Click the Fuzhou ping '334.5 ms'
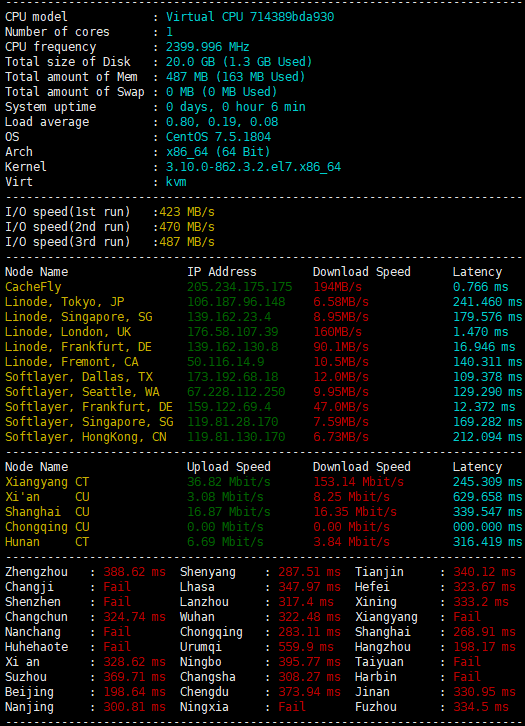Screen dimensions: 525x726 click(481, 707)
